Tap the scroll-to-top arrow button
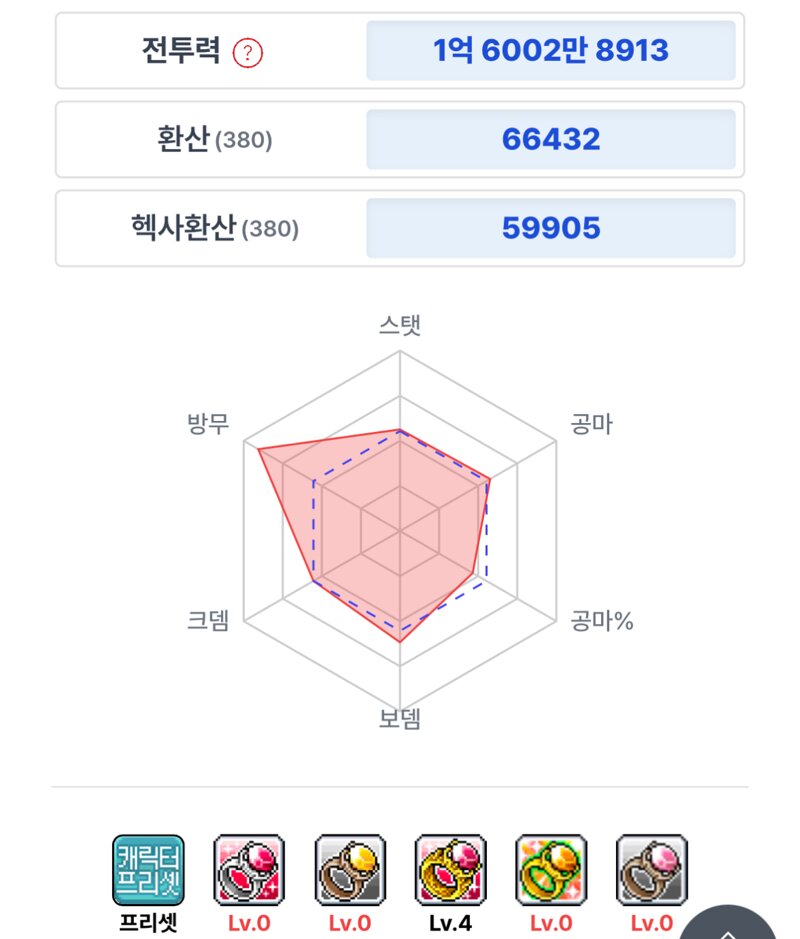Screen dimensions: 800x939 click(x=728, y=925)
